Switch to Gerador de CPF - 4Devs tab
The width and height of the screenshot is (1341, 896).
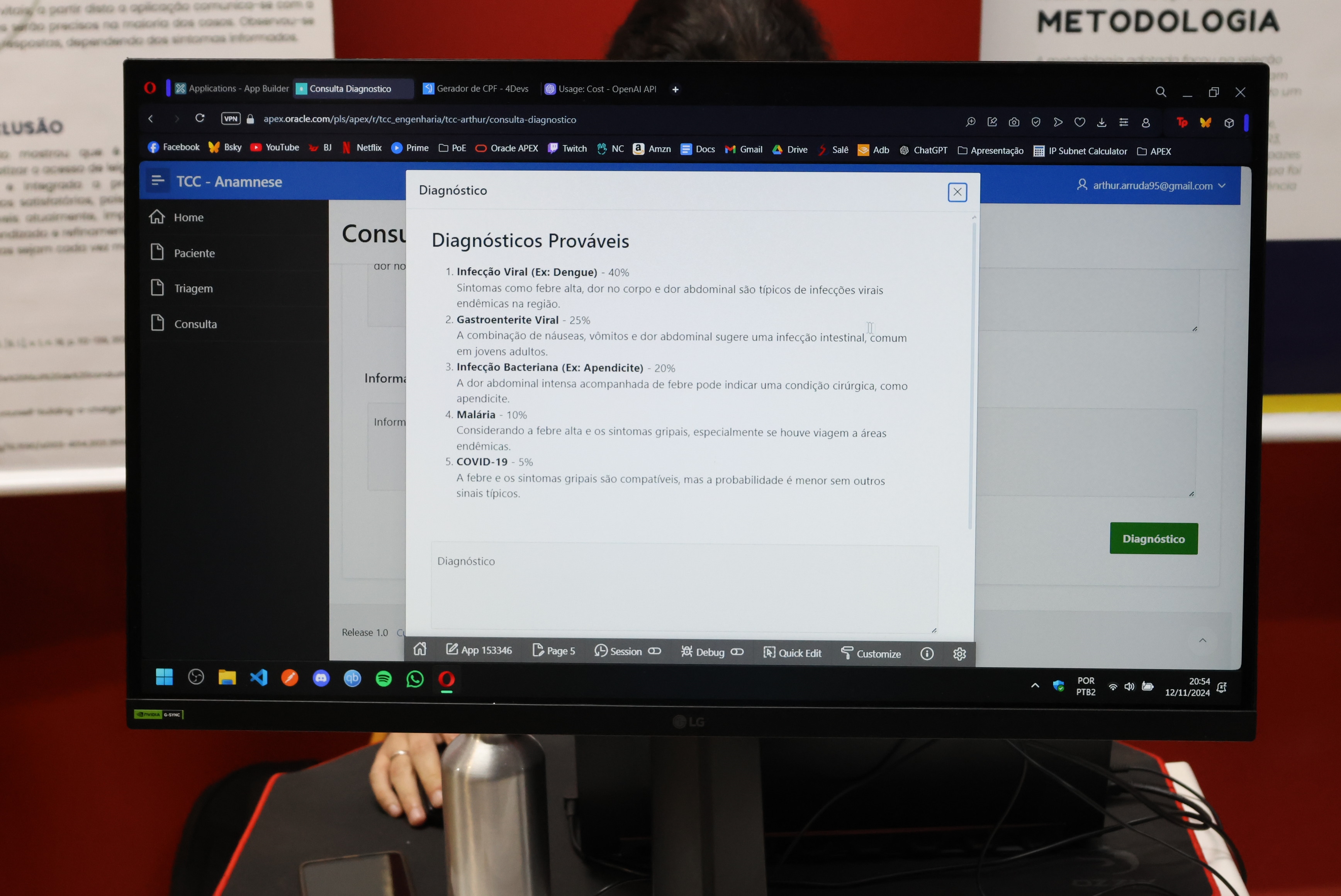point(475,88)
